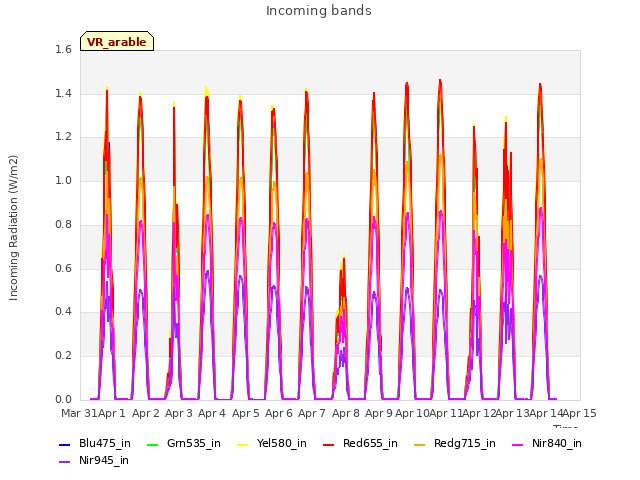Screen dimensions: 640x480
Task: Select the Redg715_in legend entry
Action: click(x=455, y=443)
